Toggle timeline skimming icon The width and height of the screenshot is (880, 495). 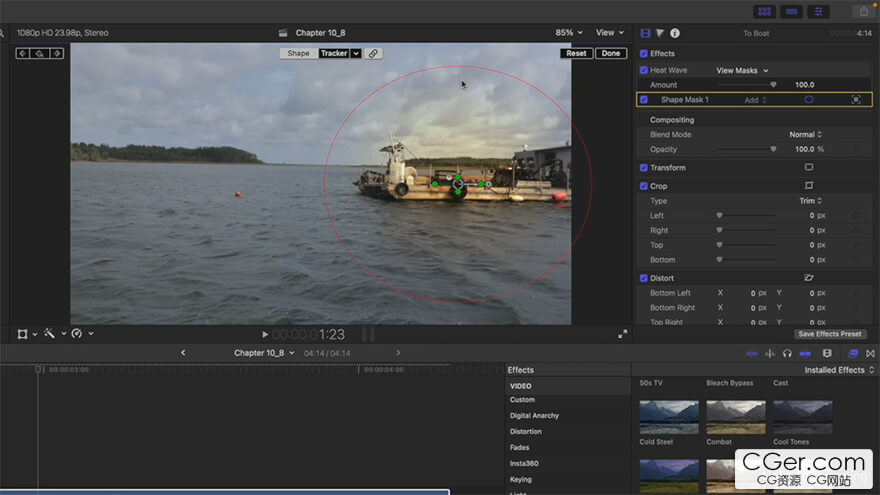(751, 354)
